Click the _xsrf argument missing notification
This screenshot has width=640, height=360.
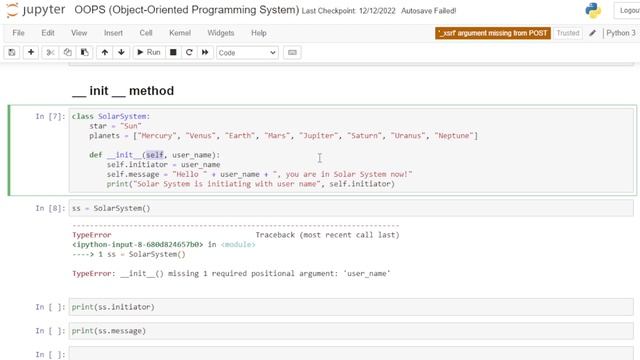click(493, 33)
